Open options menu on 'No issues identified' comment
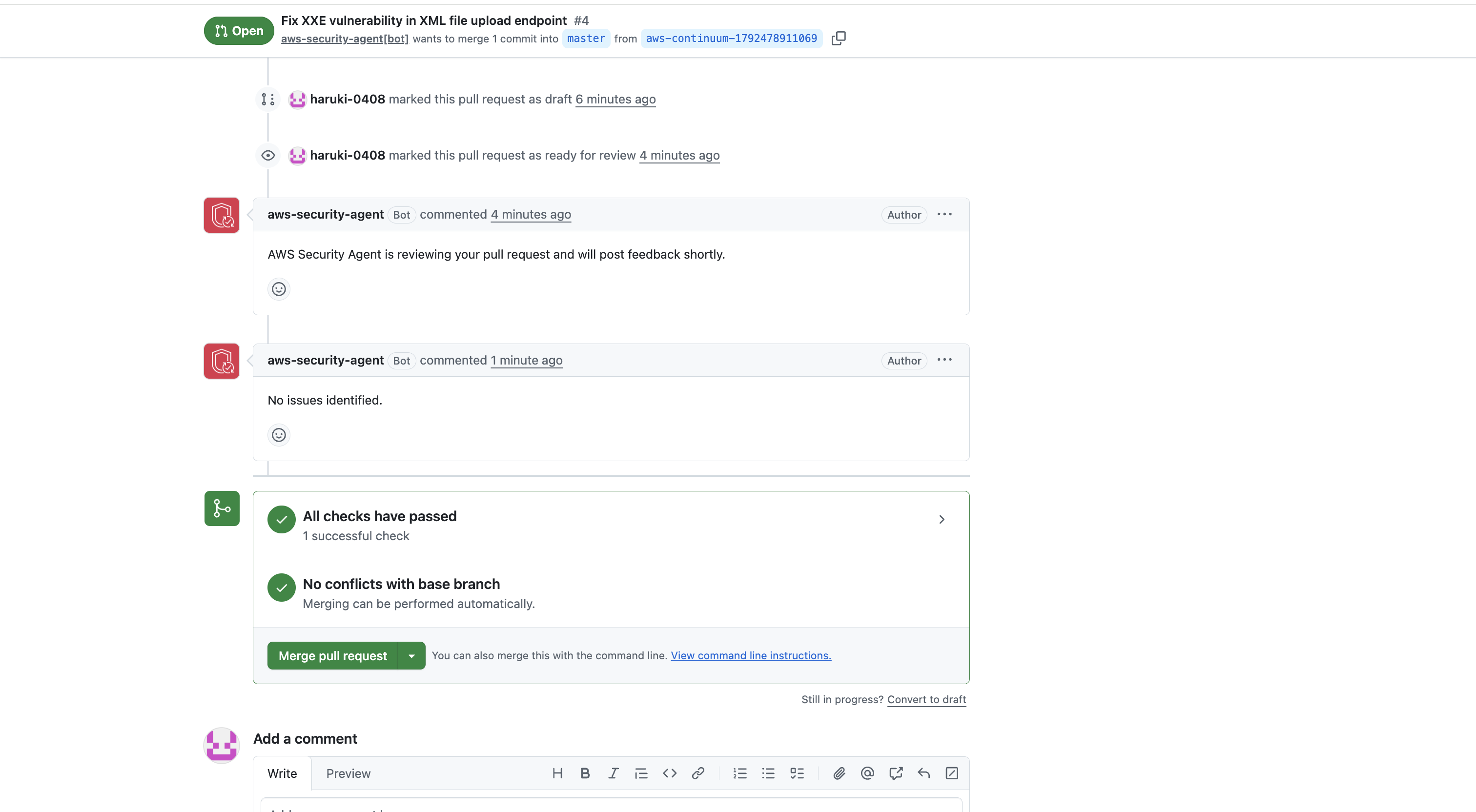Viewport: 1476px width, 812px height. (944, 360)
